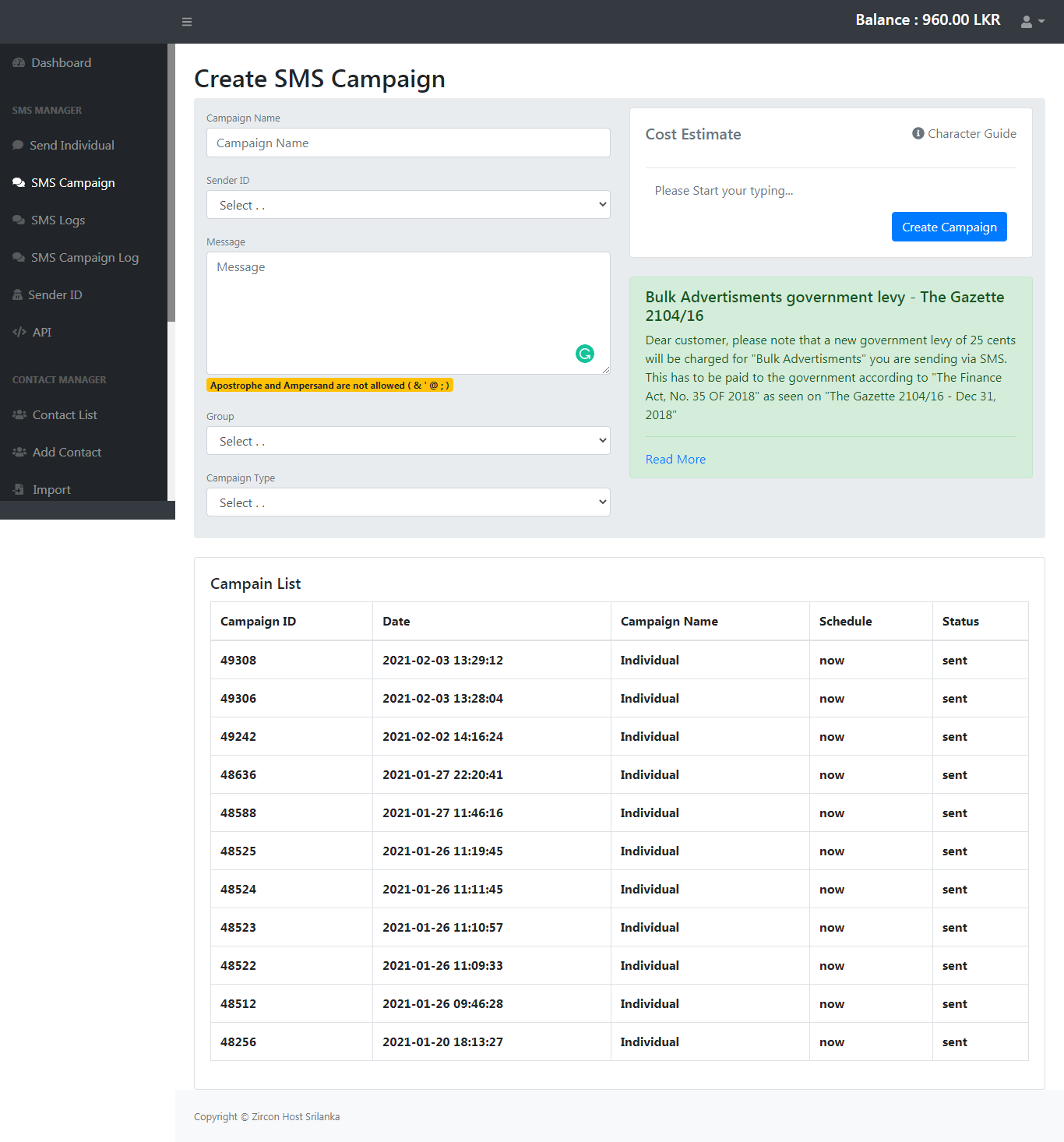The image size is (1064, 1142).
Task: Click the Dashboard gauge icon
Action: tap(19, 63)
